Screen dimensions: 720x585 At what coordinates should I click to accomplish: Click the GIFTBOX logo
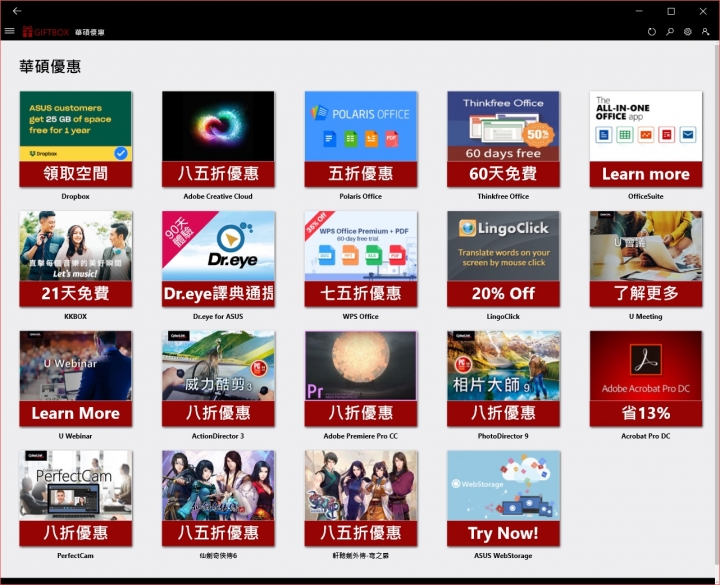tap(46, 32)
